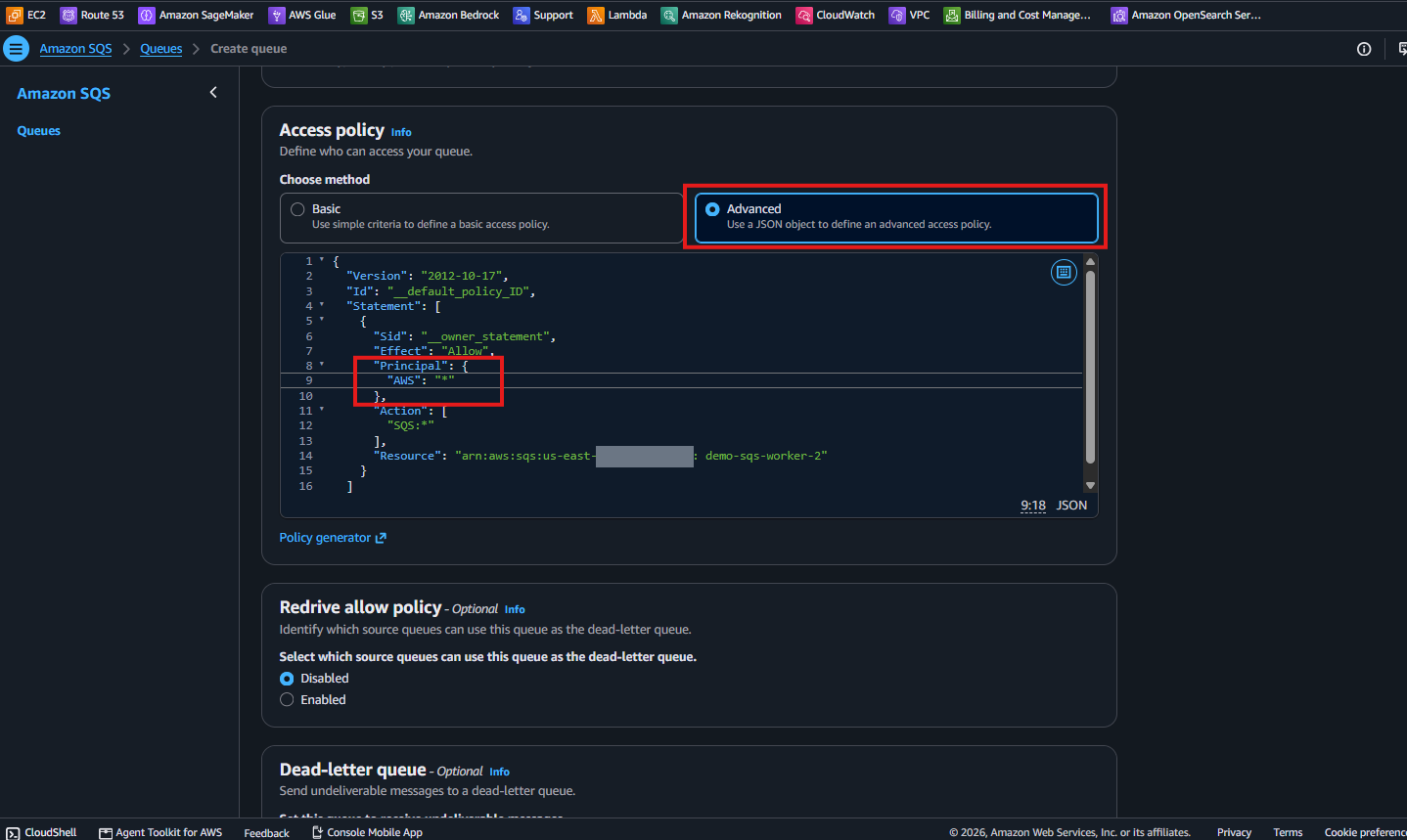
Task: Select the Advanced access policy method
Action: (x=896, y=217)
